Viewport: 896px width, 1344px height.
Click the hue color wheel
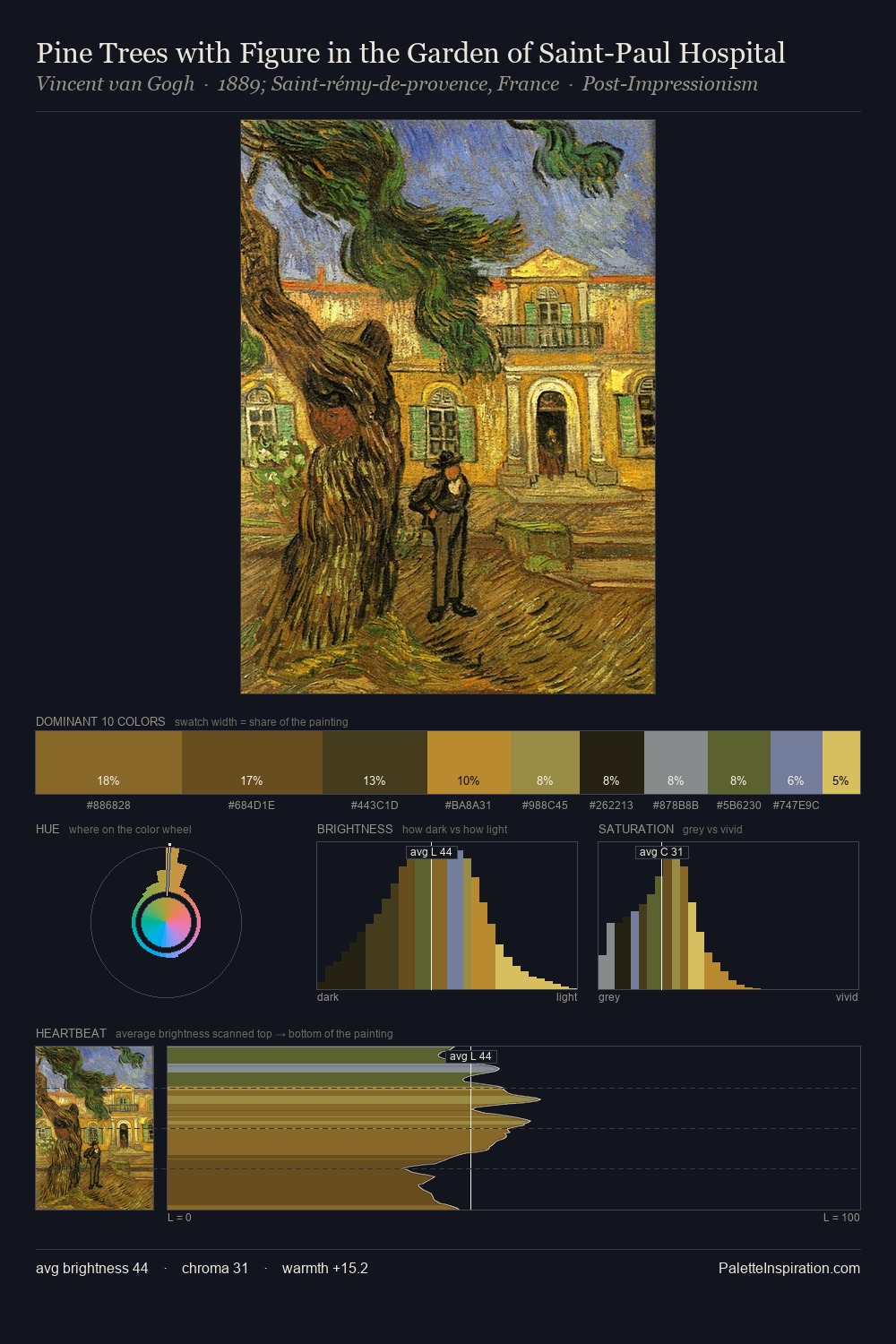point(166,922)
